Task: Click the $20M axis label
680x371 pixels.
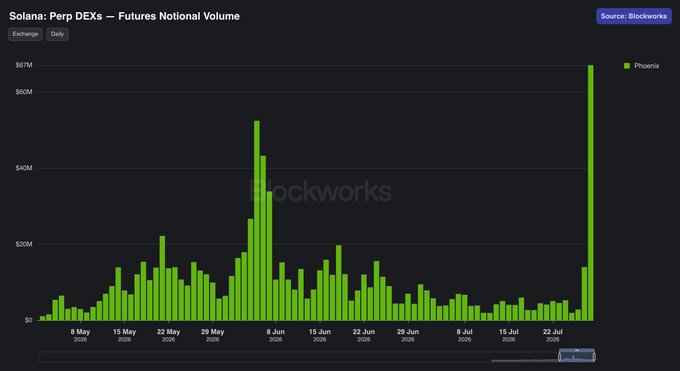Action: tap(24, 244)
